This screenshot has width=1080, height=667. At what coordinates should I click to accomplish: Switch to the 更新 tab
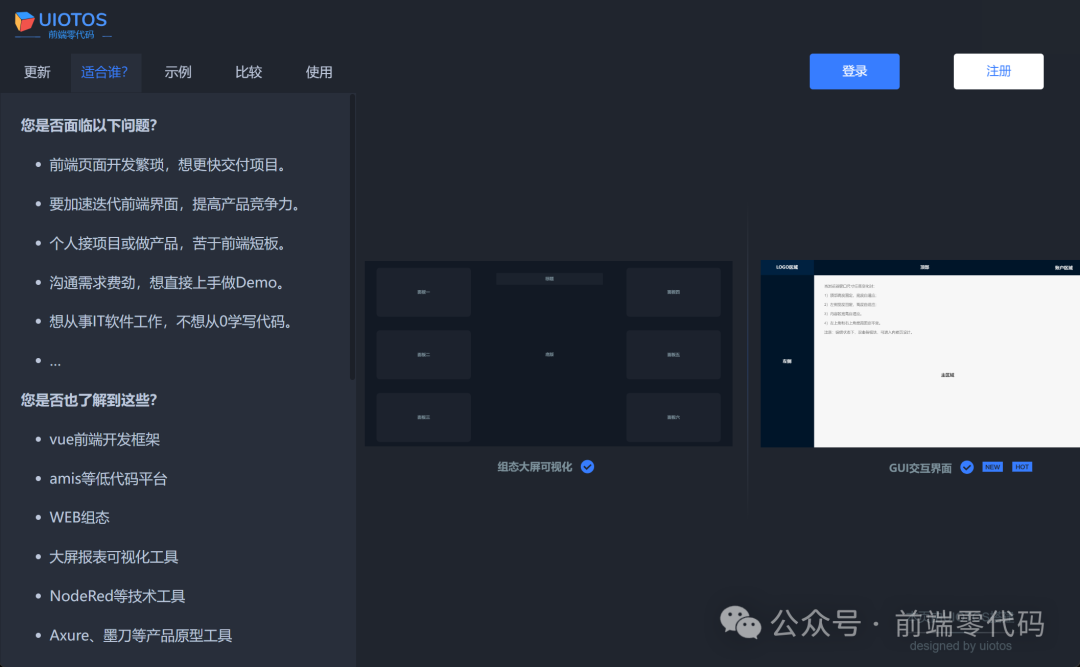tap(36, 71)
